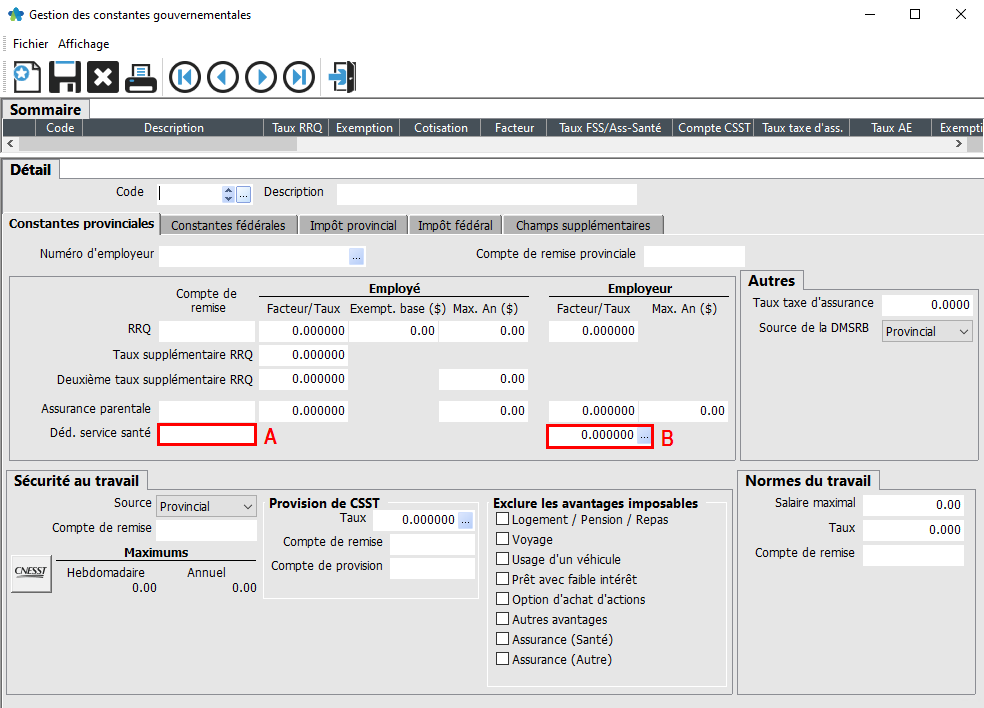Click the New record toolbar icon
Image resolution: width=984 pixels, height=708 pixels.
coord(26,77)
